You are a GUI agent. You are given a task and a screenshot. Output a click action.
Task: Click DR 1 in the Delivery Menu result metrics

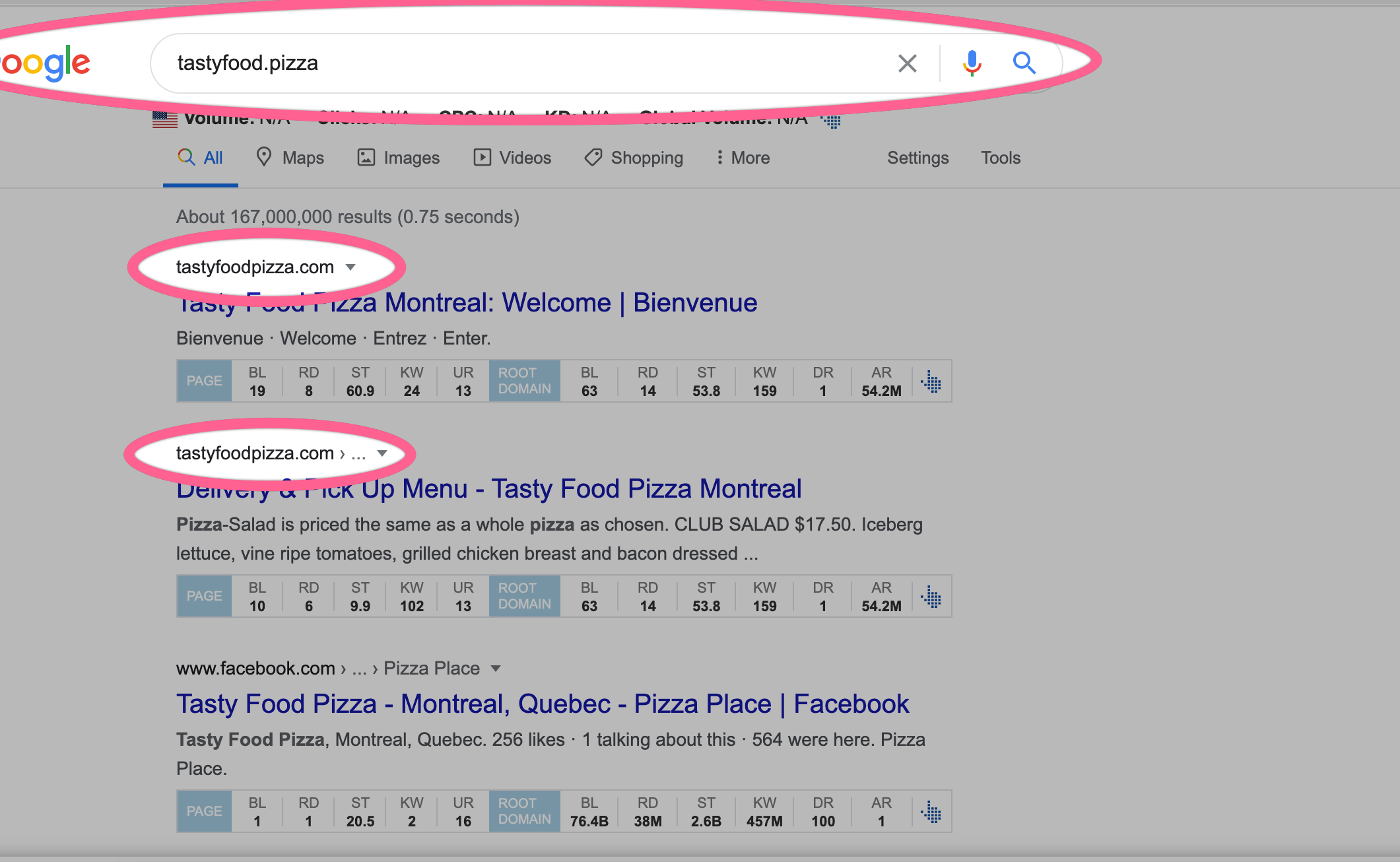(x=823, y=597)
